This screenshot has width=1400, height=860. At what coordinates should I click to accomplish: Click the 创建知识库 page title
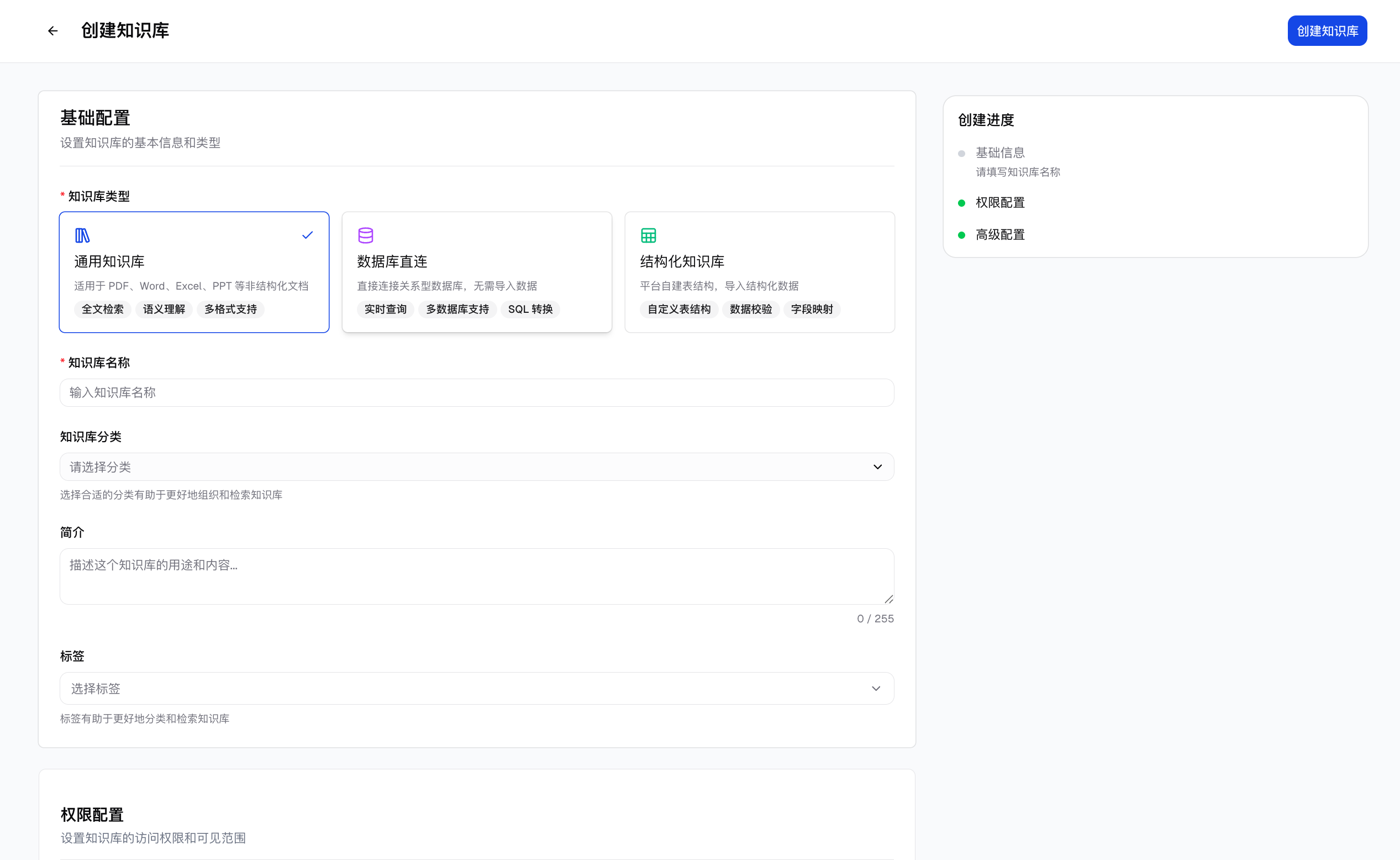coord(125,31)
